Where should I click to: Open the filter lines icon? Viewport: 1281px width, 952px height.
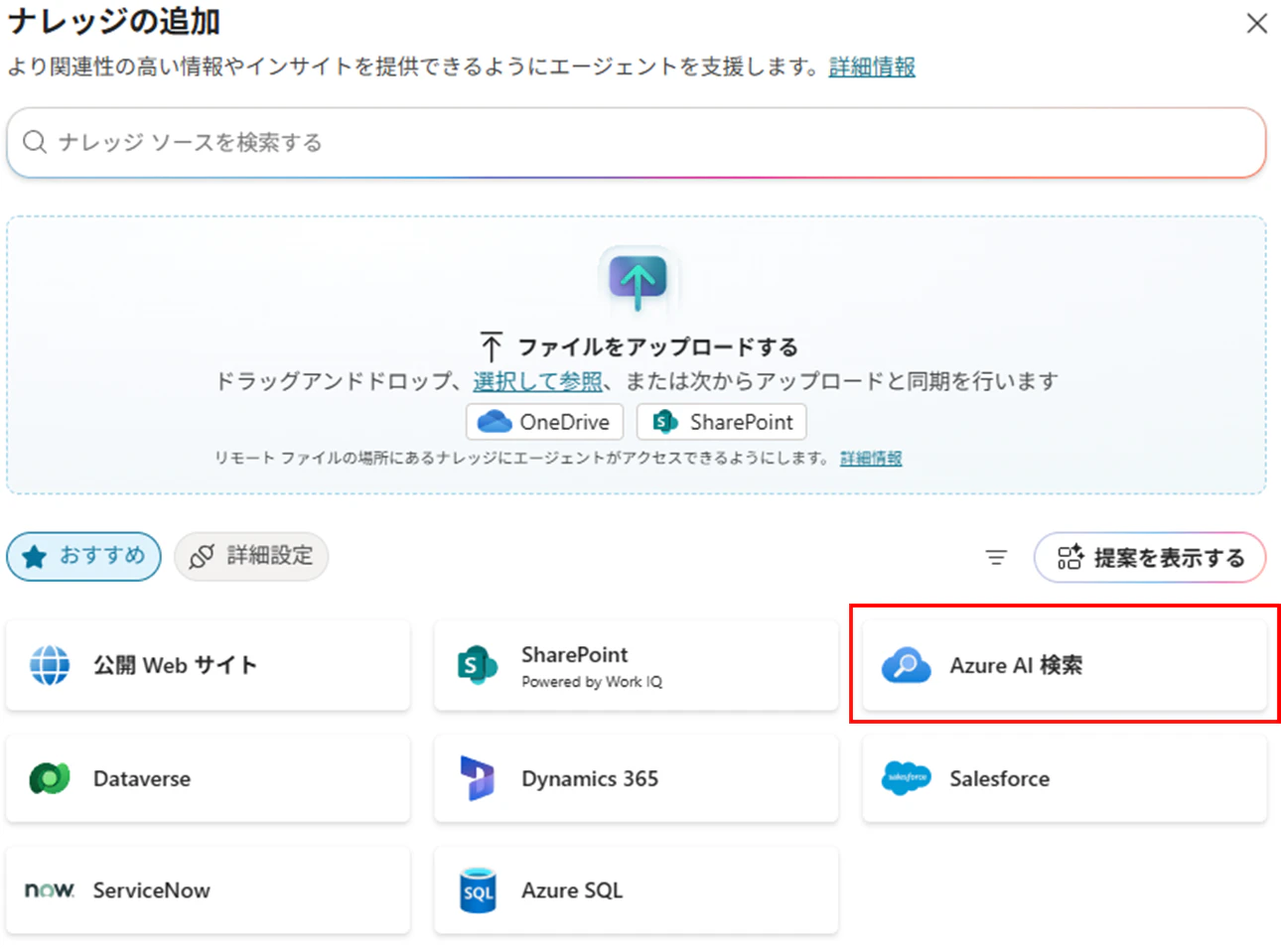pos(996,558)
